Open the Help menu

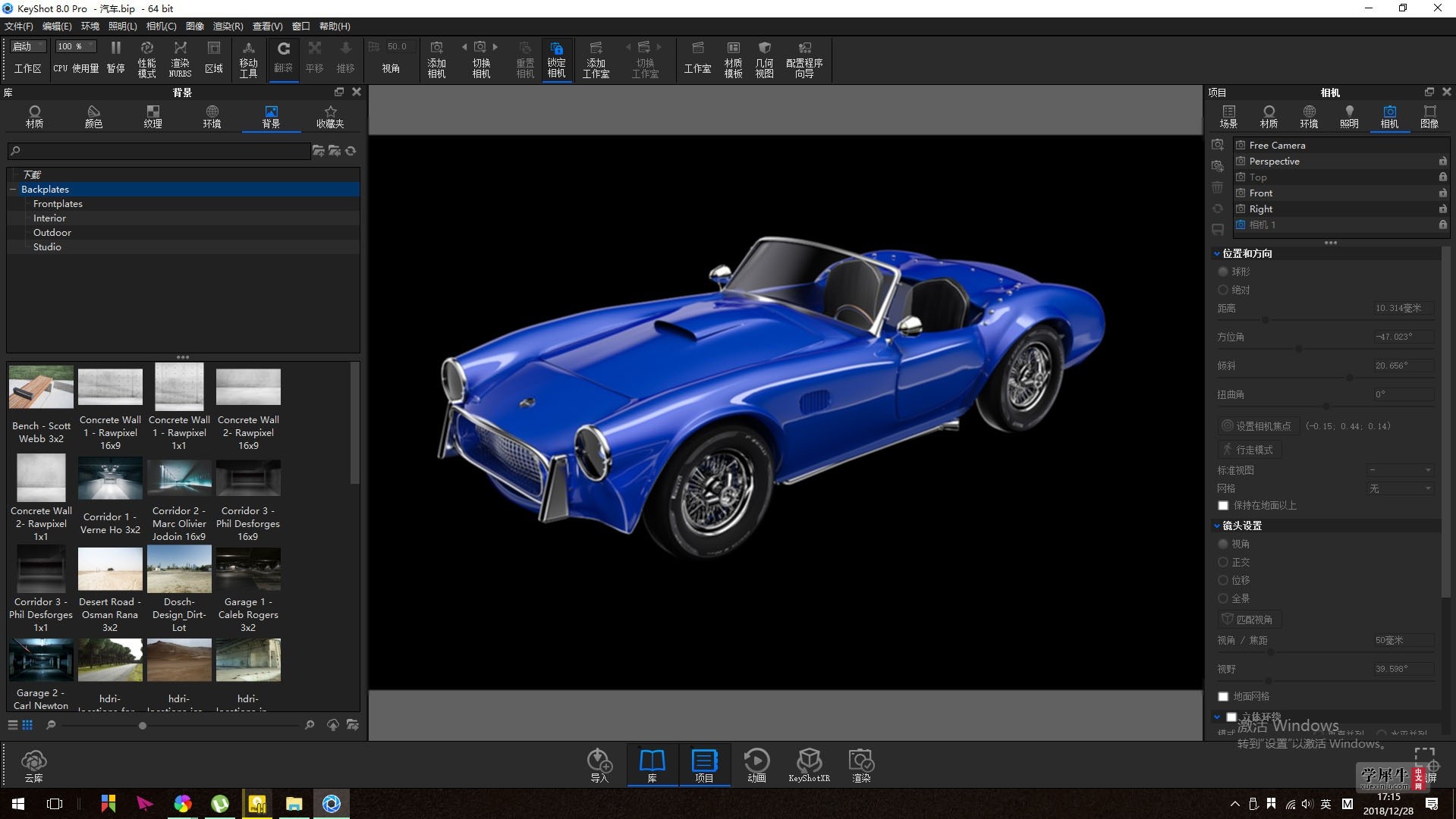coord(335,27)
